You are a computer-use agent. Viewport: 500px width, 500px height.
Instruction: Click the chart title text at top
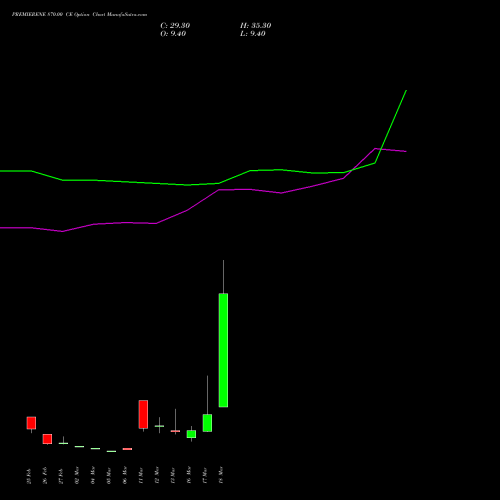[x=79, y=15]
